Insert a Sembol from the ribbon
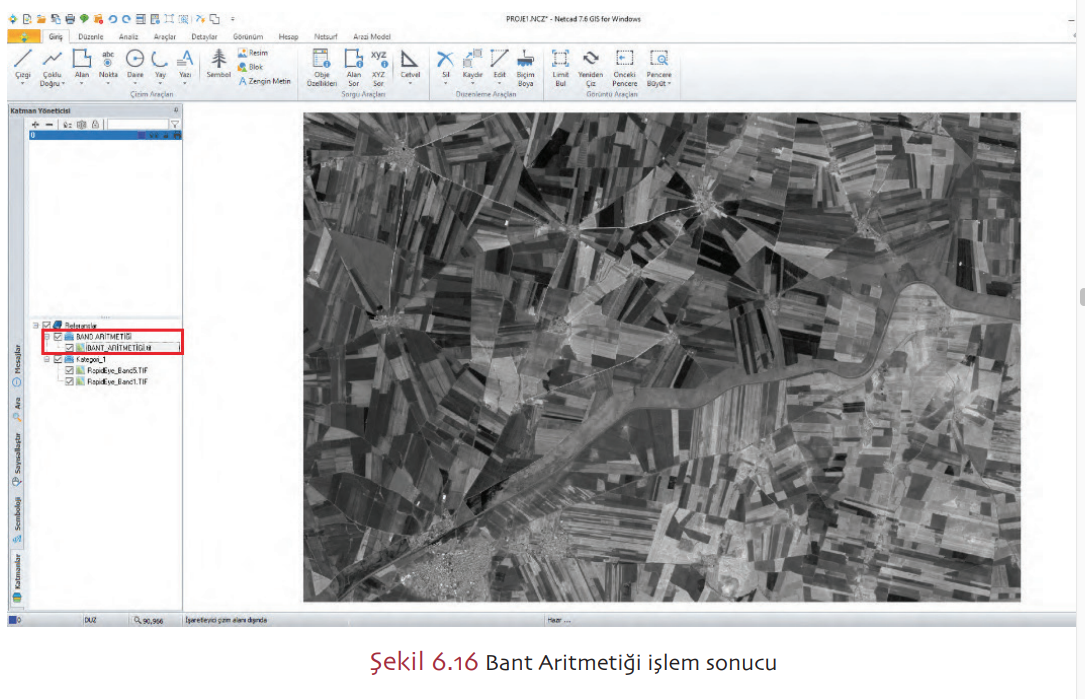Image resolution: width=1085 pixels, height=699 pixels. 218,62
